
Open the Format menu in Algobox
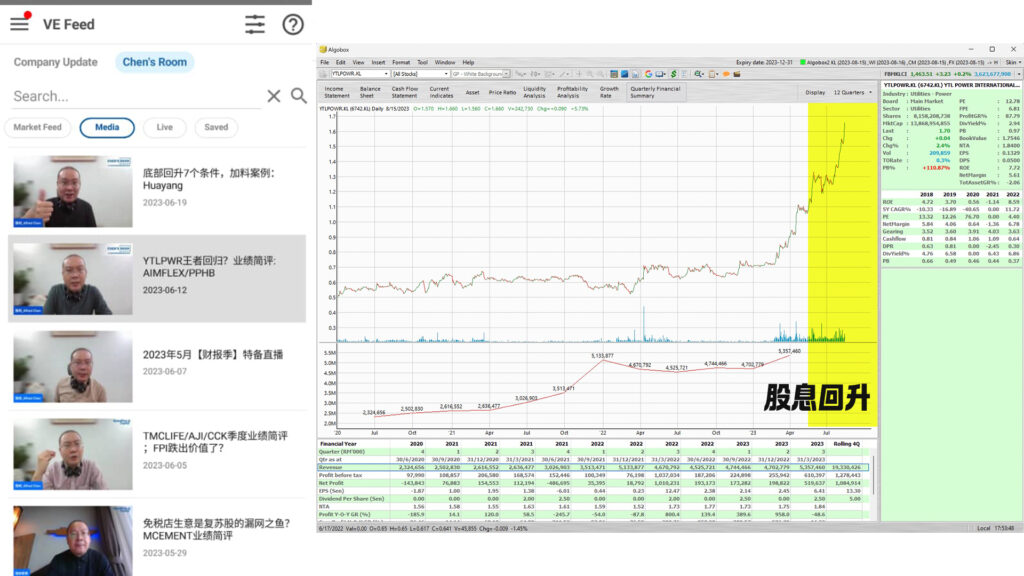(x=401, y=63)
